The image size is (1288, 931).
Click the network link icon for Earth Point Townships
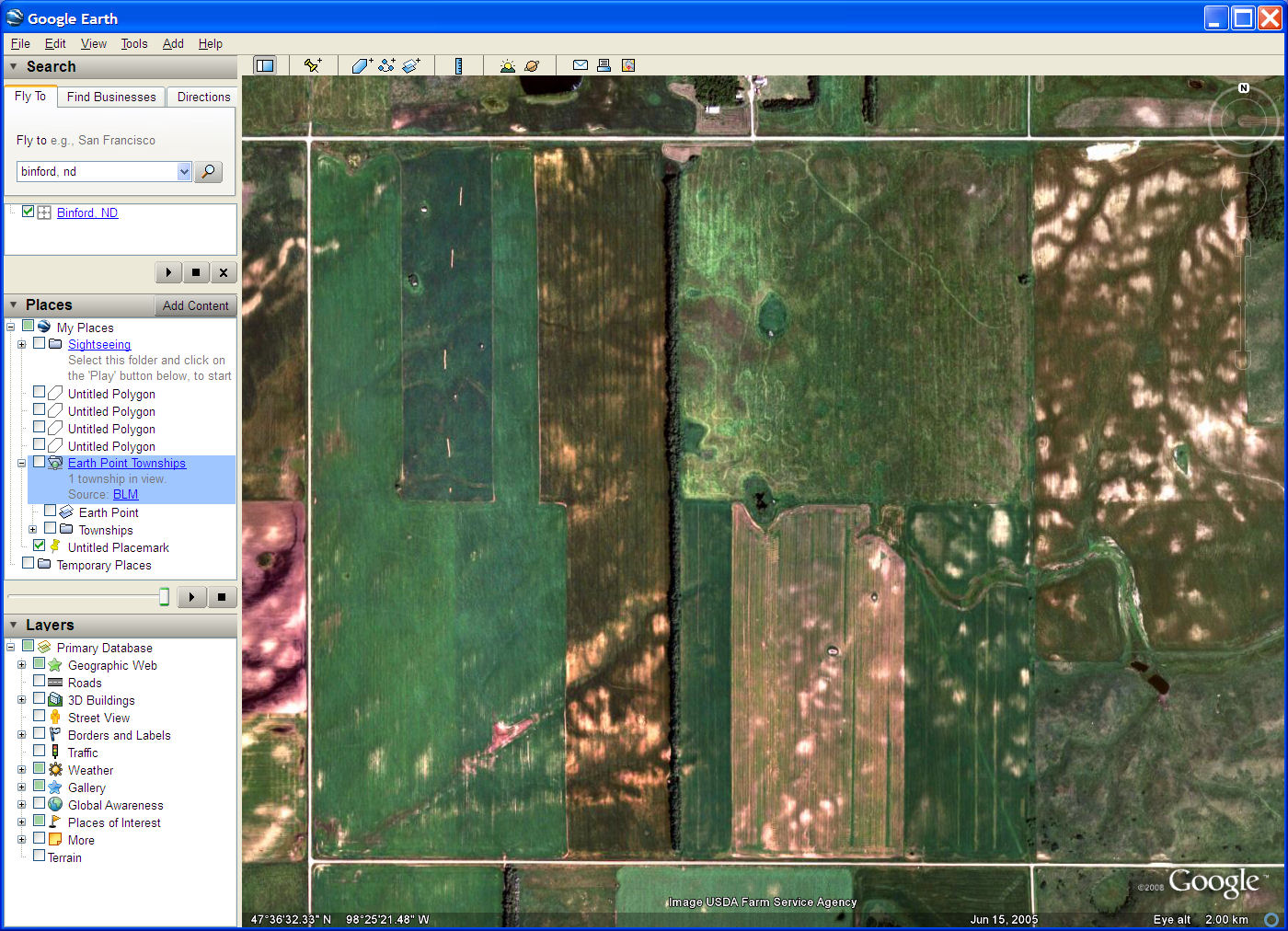click(x=55, y=463)
